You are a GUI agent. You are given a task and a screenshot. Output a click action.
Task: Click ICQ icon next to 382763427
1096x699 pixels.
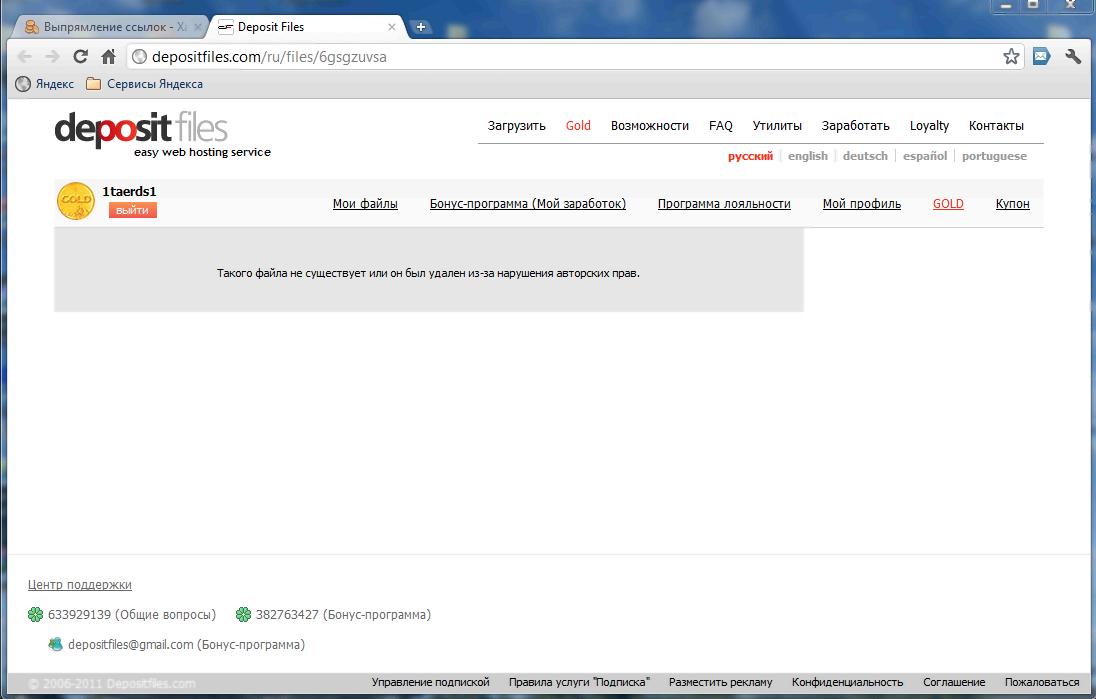tap(243, 614)
